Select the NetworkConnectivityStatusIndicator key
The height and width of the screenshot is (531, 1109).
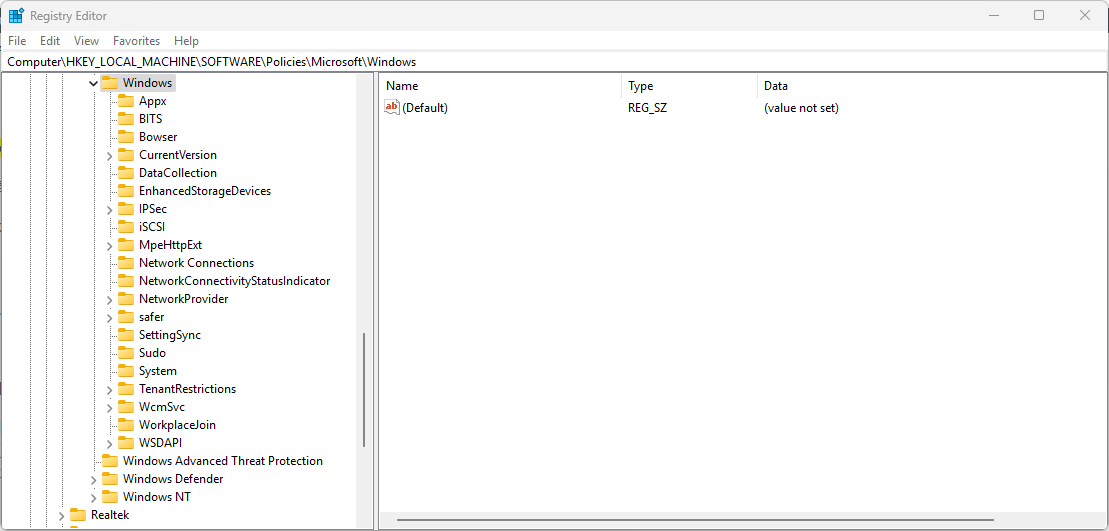(234, 281)
